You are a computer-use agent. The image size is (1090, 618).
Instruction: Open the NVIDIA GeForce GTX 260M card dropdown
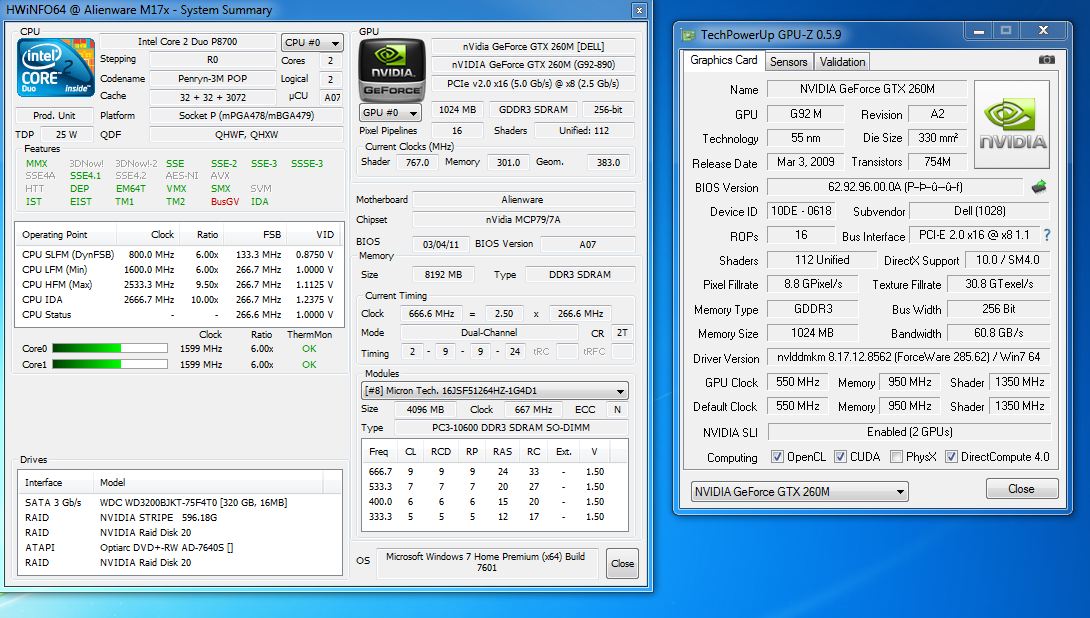click(x=799, y=491)
